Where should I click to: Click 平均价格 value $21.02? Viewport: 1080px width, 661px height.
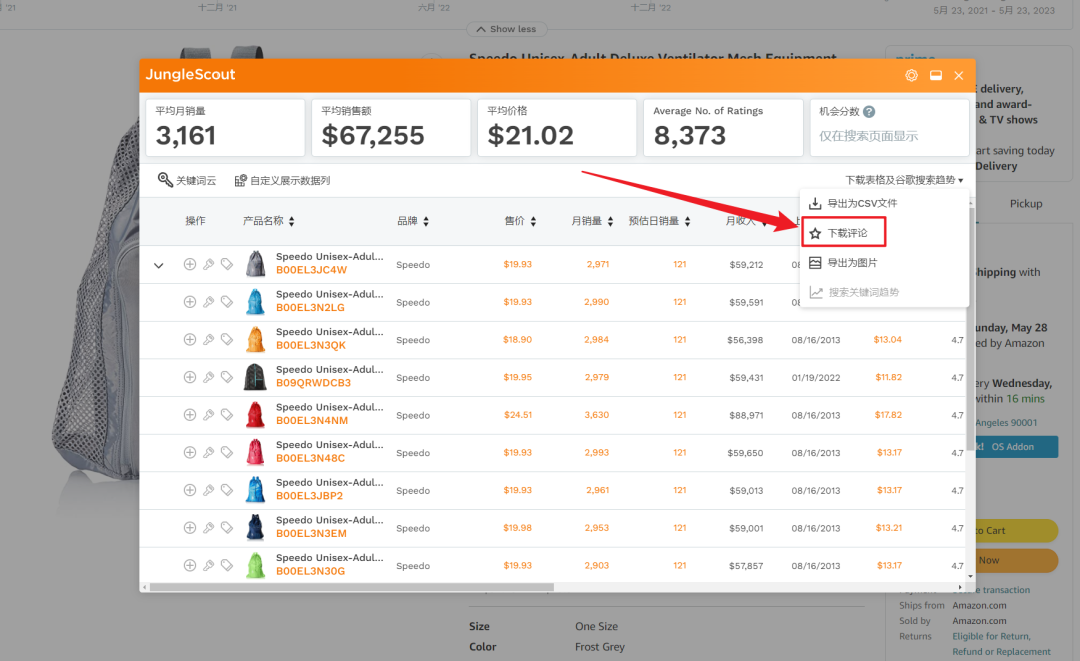pyautogui.click(x=530, y=136)
